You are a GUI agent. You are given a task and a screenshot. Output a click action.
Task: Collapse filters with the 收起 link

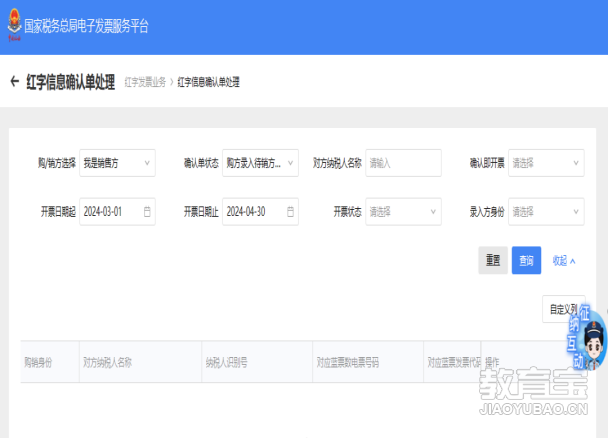(564, 261)
